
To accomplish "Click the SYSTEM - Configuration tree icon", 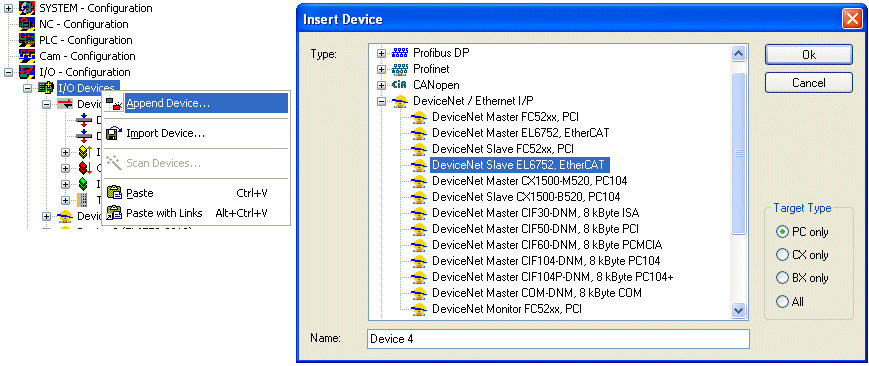I will (x=27, y=8).
